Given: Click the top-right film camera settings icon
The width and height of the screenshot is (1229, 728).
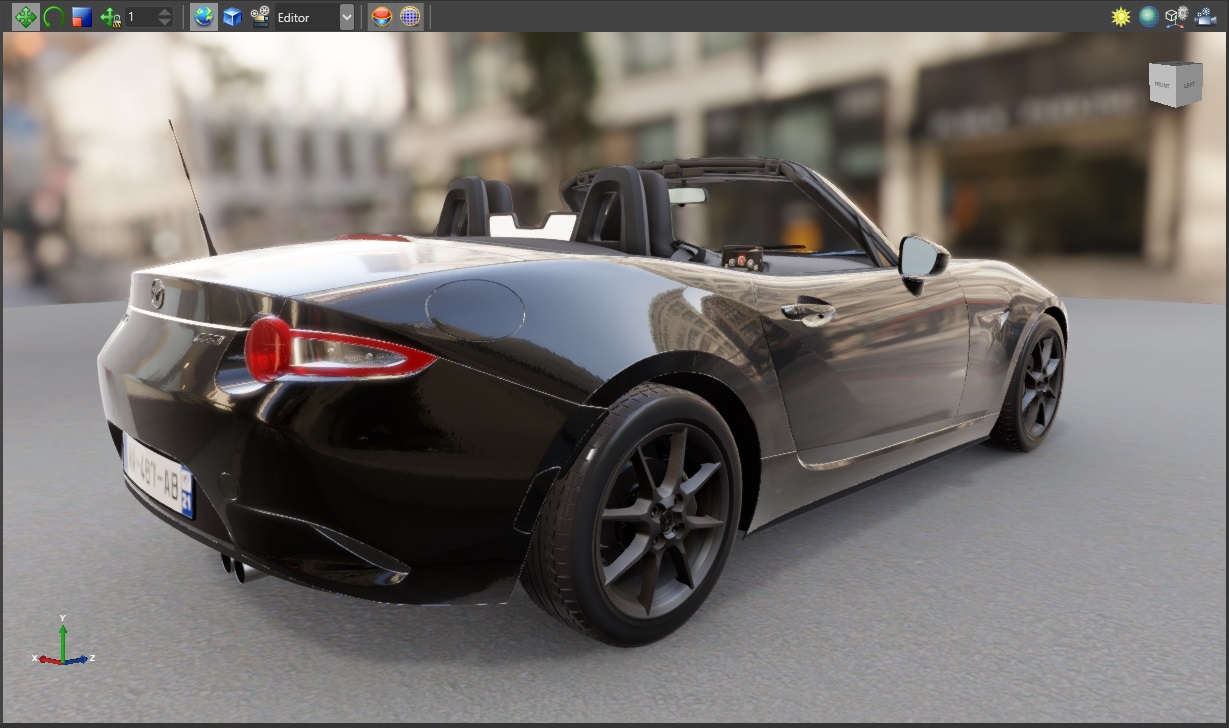Looking at the screenshot, I should (x=1205, y=17).
